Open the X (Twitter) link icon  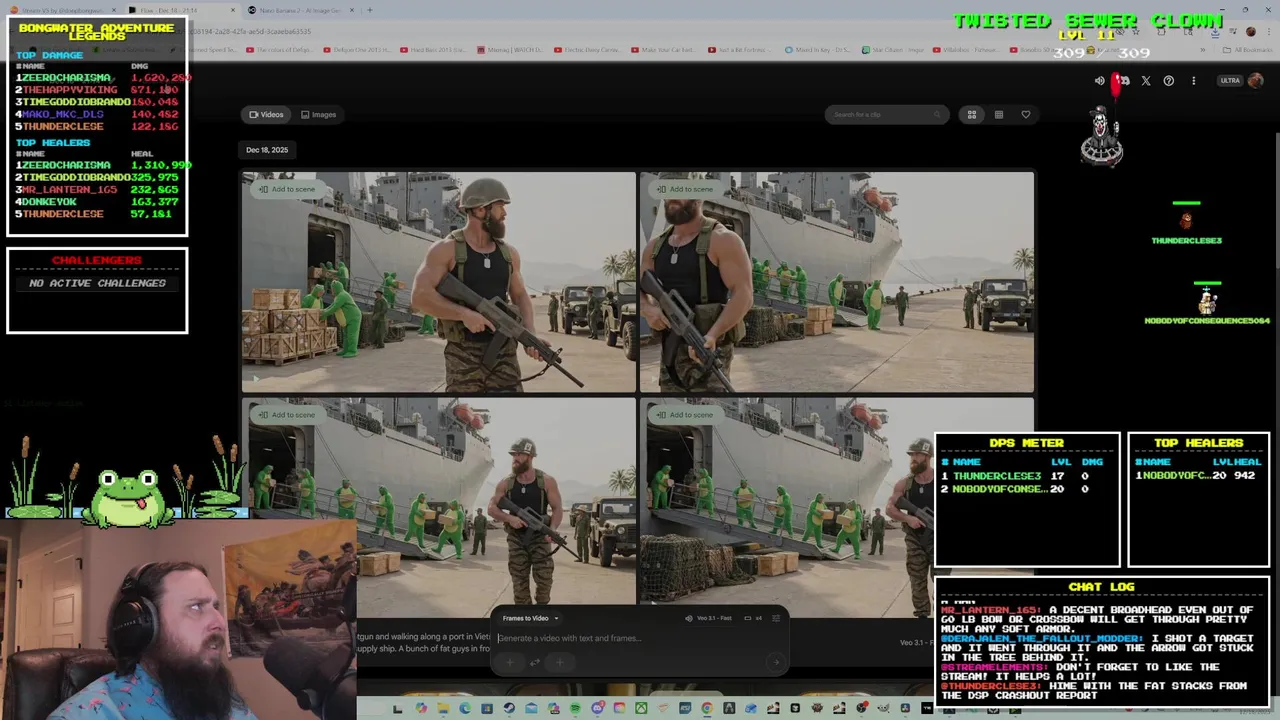[x=1146, y=81]
